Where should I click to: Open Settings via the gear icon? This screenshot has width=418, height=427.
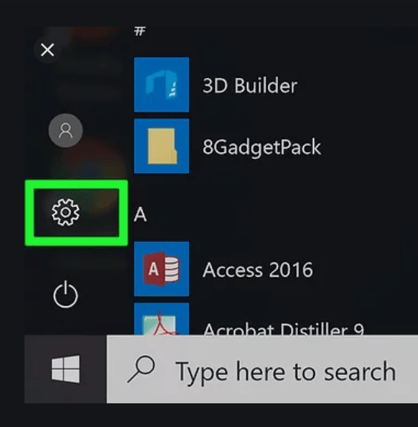click(x=65, y=212)
